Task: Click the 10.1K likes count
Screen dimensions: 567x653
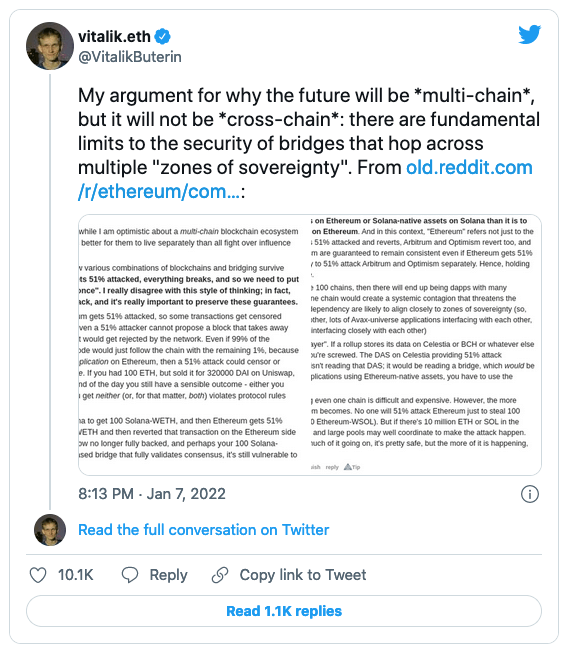Action: 75,575
